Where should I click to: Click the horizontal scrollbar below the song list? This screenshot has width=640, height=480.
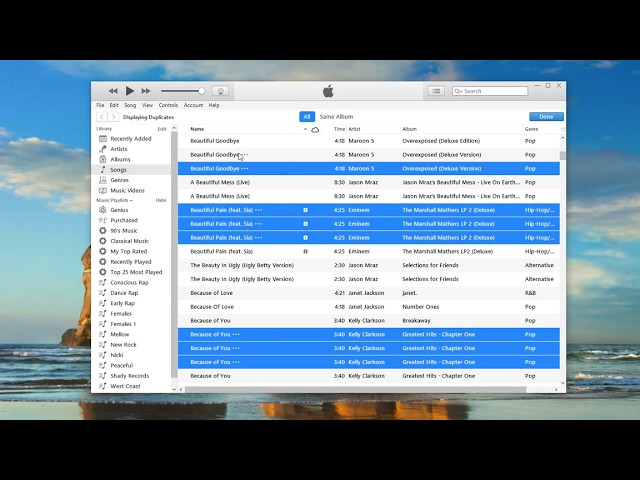[x=355, y=390]
